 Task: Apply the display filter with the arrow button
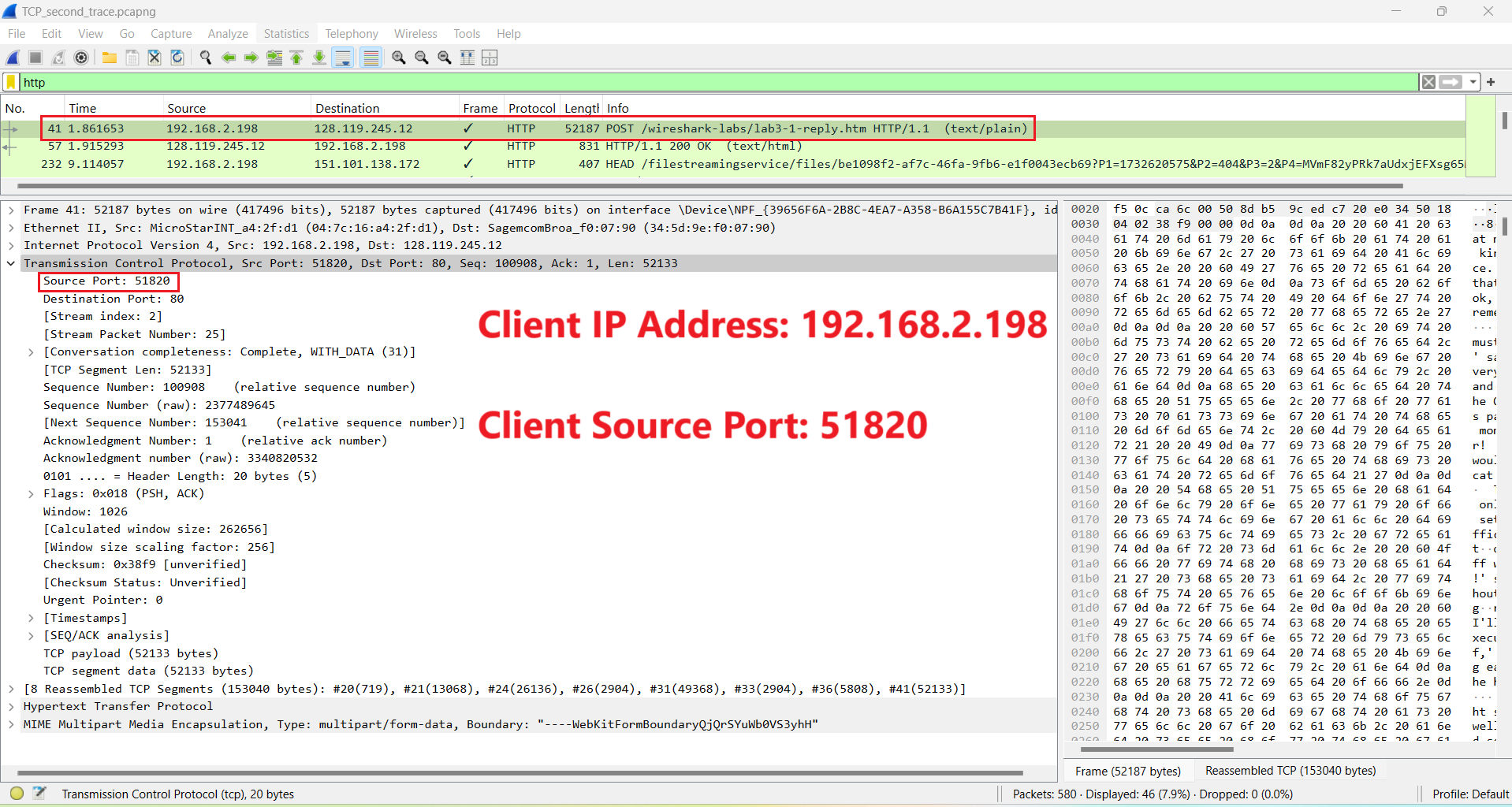[x=1451, y=82]
